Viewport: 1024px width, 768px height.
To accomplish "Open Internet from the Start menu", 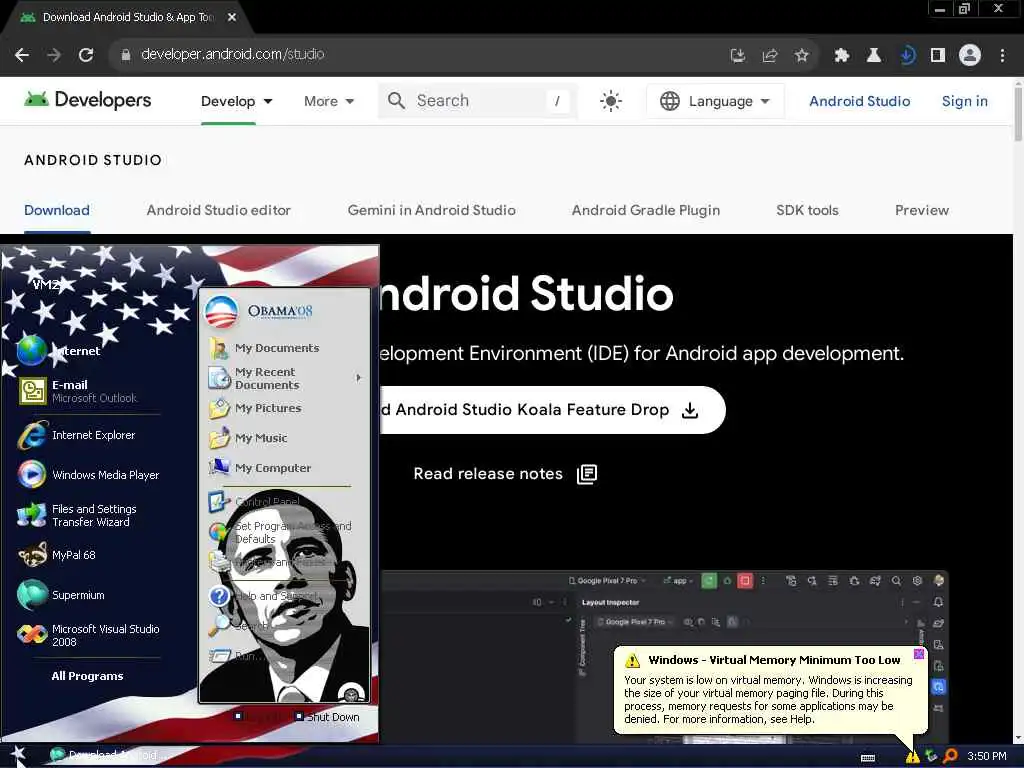I will (x=59, y=351).
